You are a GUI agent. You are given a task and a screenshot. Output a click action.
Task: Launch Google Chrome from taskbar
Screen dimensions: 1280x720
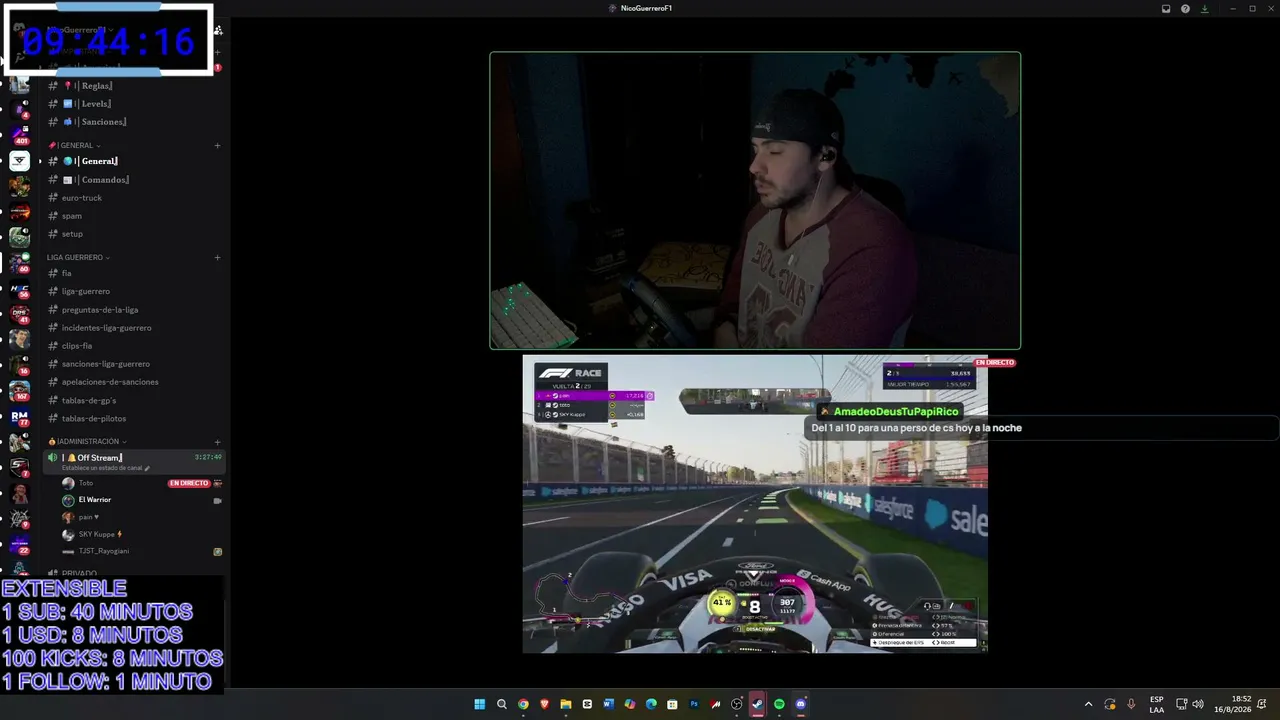523,704
